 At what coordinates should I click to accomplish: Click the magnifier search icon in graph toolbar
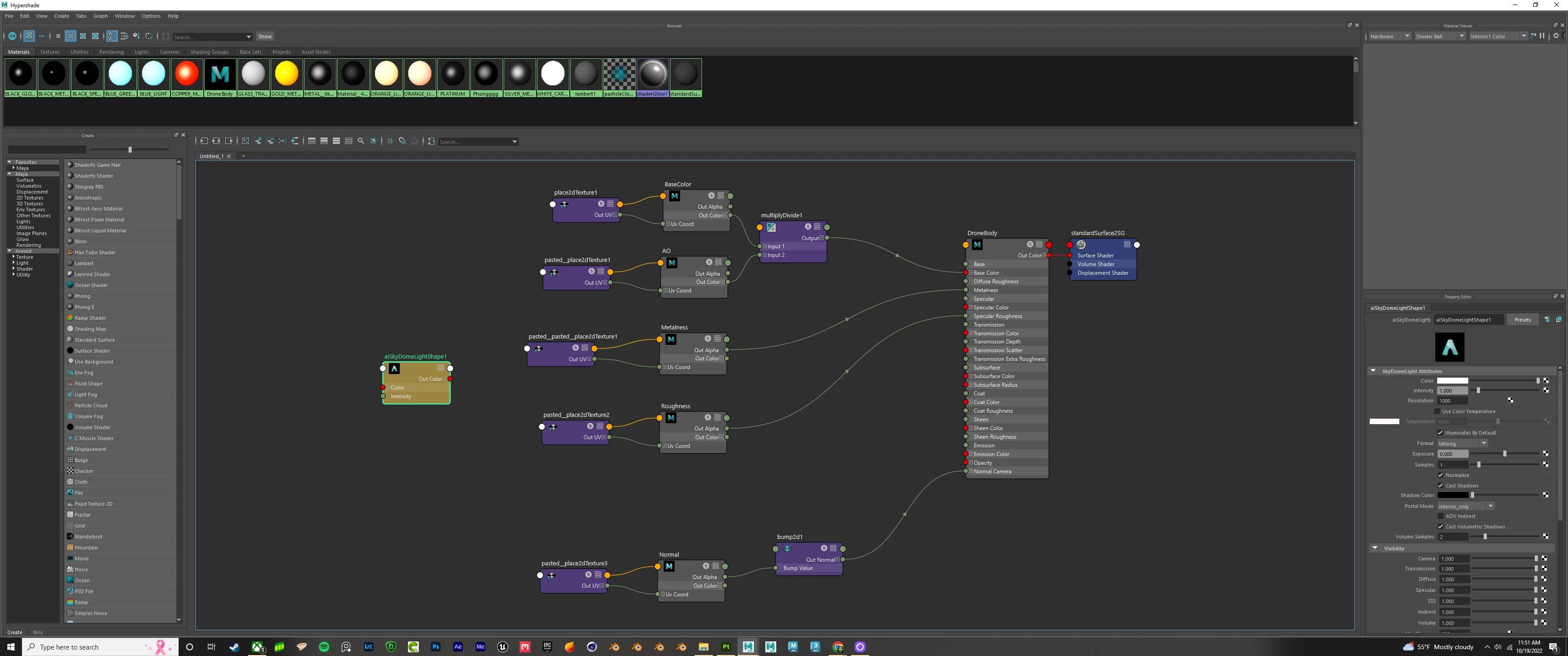click(x=361, y=141)
